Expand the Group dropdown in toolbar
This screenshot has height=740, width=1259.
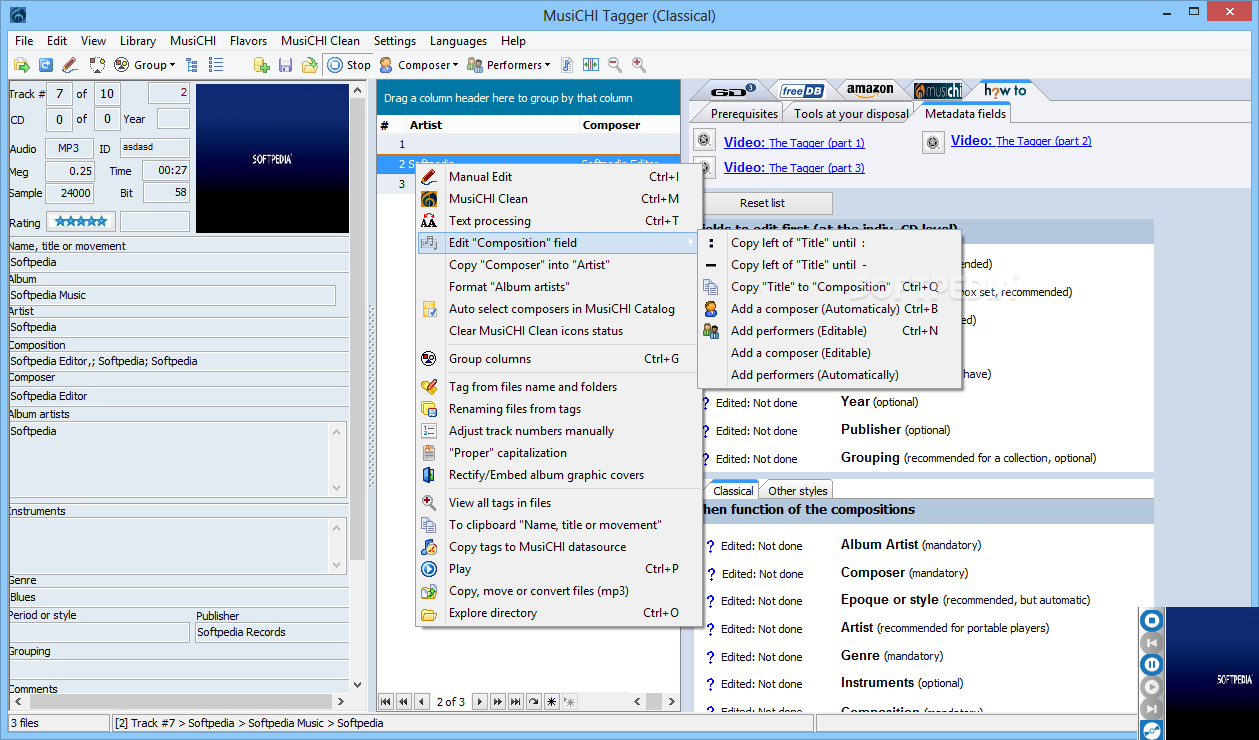coord(172,66)
